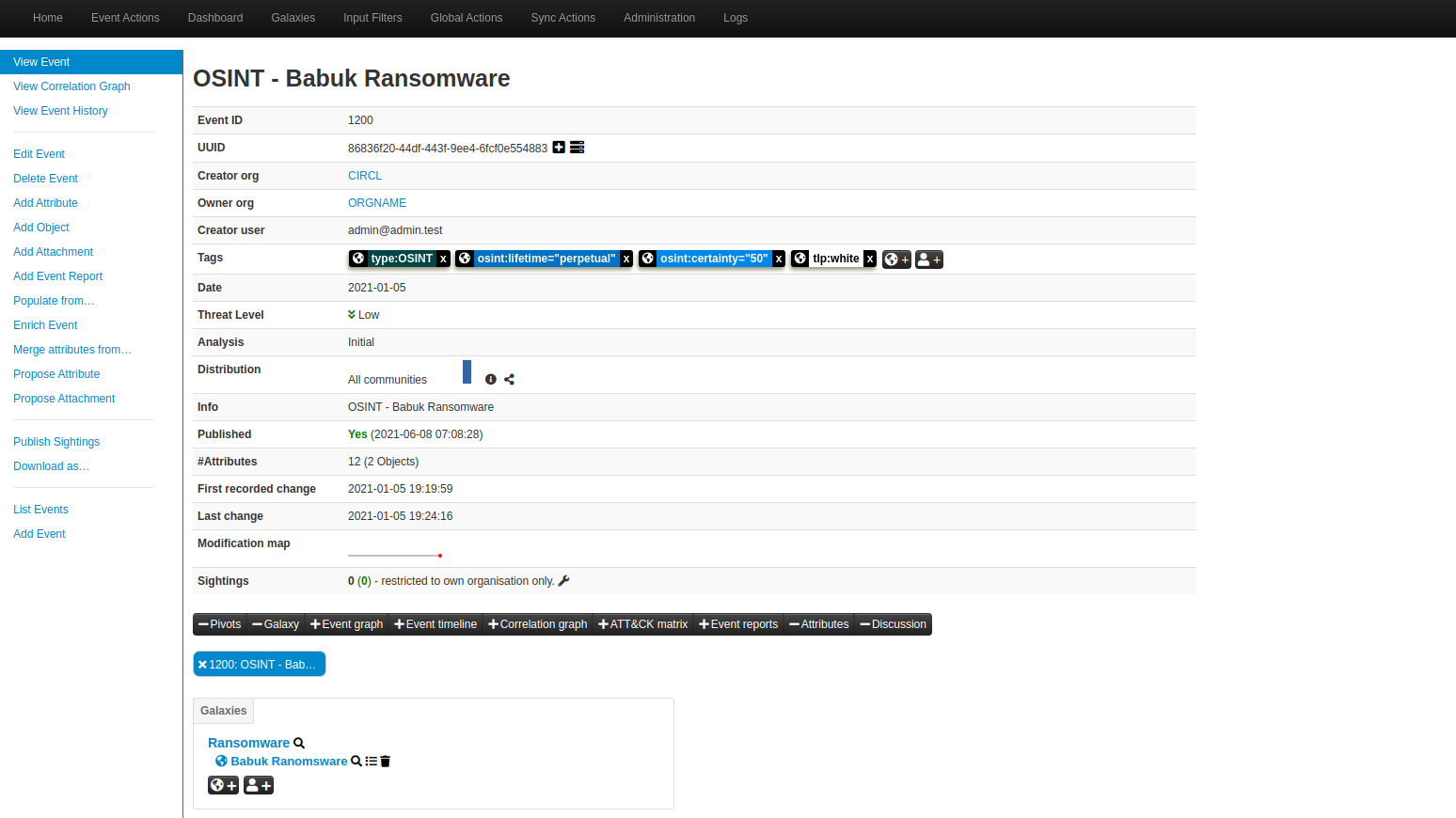Select View Event in sidebar
The width and height of the screenshot is (1456, 818).
pos(91,62)
